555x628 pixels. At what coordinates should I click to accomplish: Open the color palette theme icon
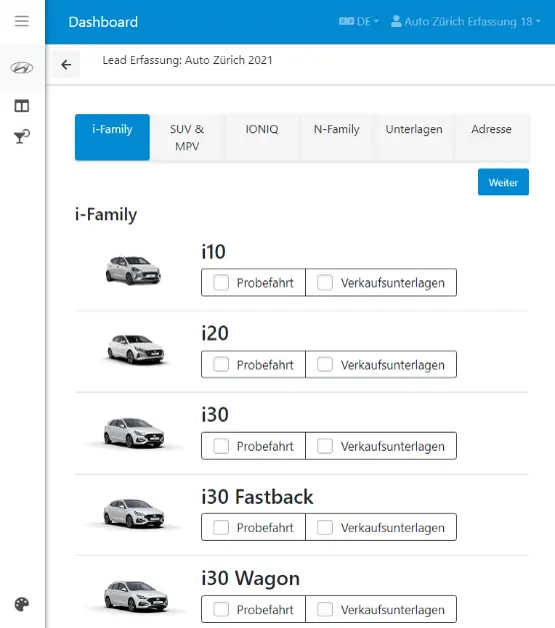pyautogui.click(x=22, y=604)
